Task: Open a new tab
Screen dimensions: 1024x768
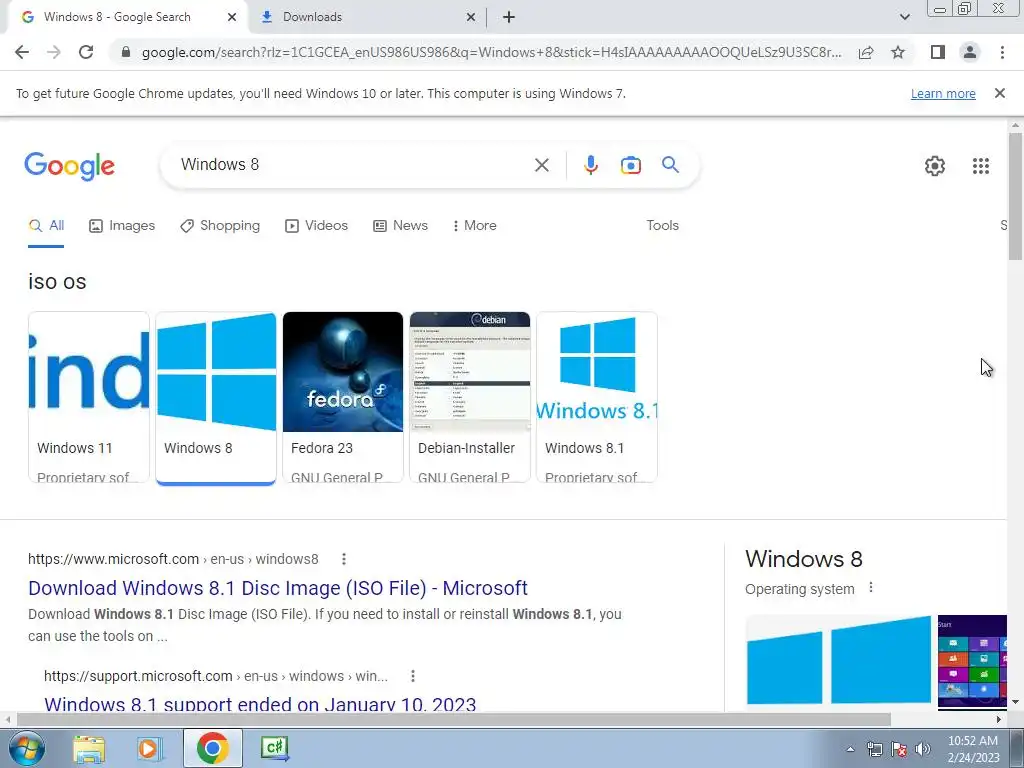Action: (509, 17)
